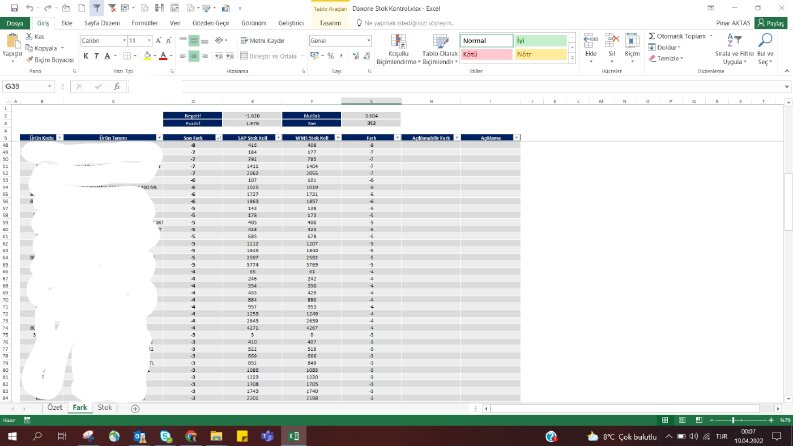Click the Redo arrow icon
This screenshot has width=793, height=446.
pos(47,8)
